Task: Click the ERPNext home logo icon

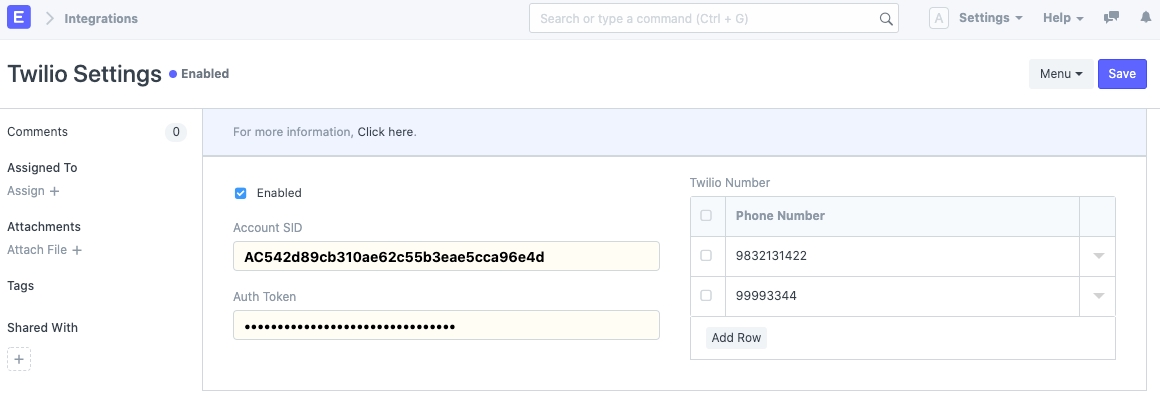Action: (x=19, y=18)
